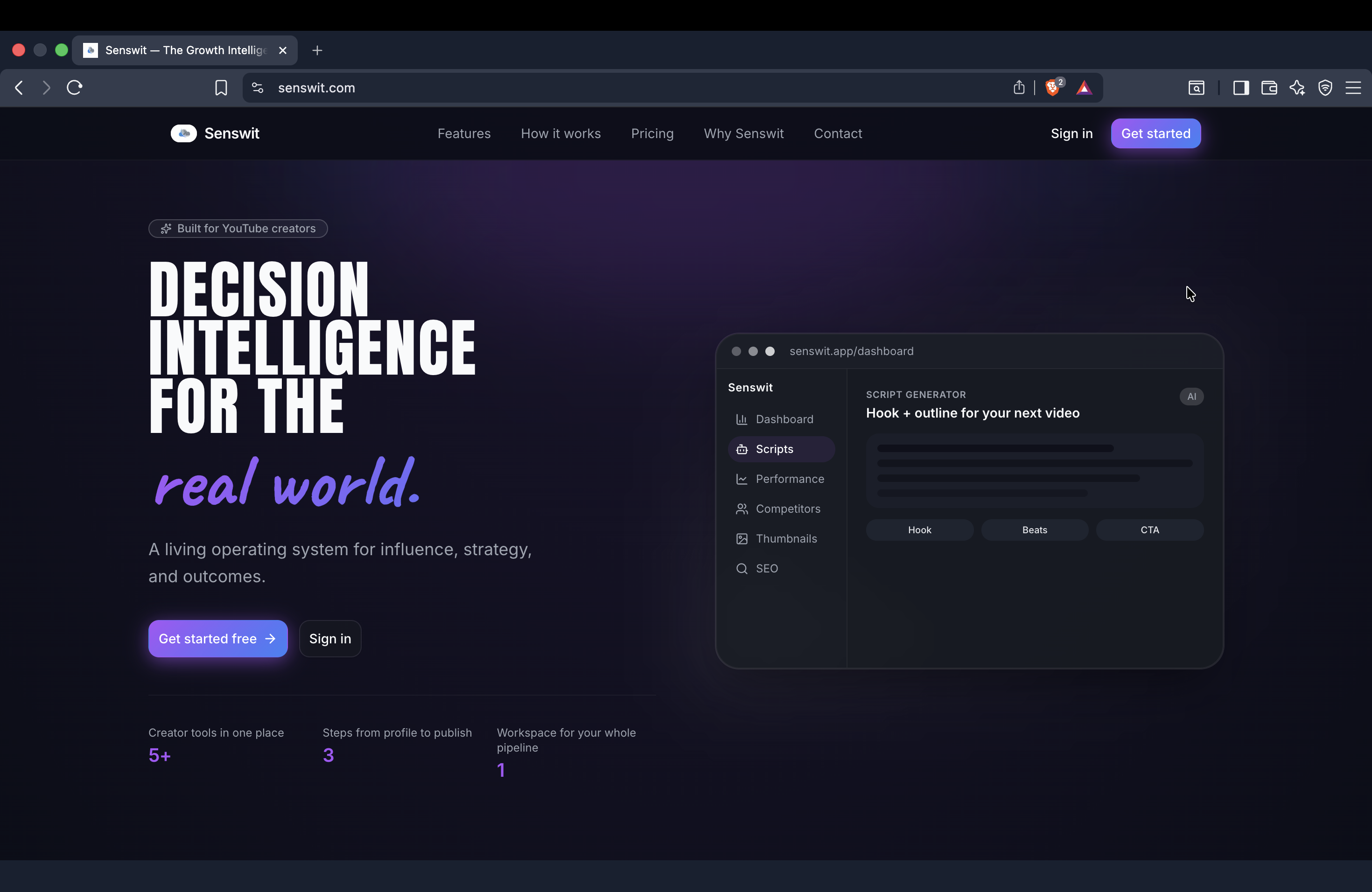Click 'Creator tools in one place' label
The height and width of the screenshot is (892, 1372).
[216, 732]
